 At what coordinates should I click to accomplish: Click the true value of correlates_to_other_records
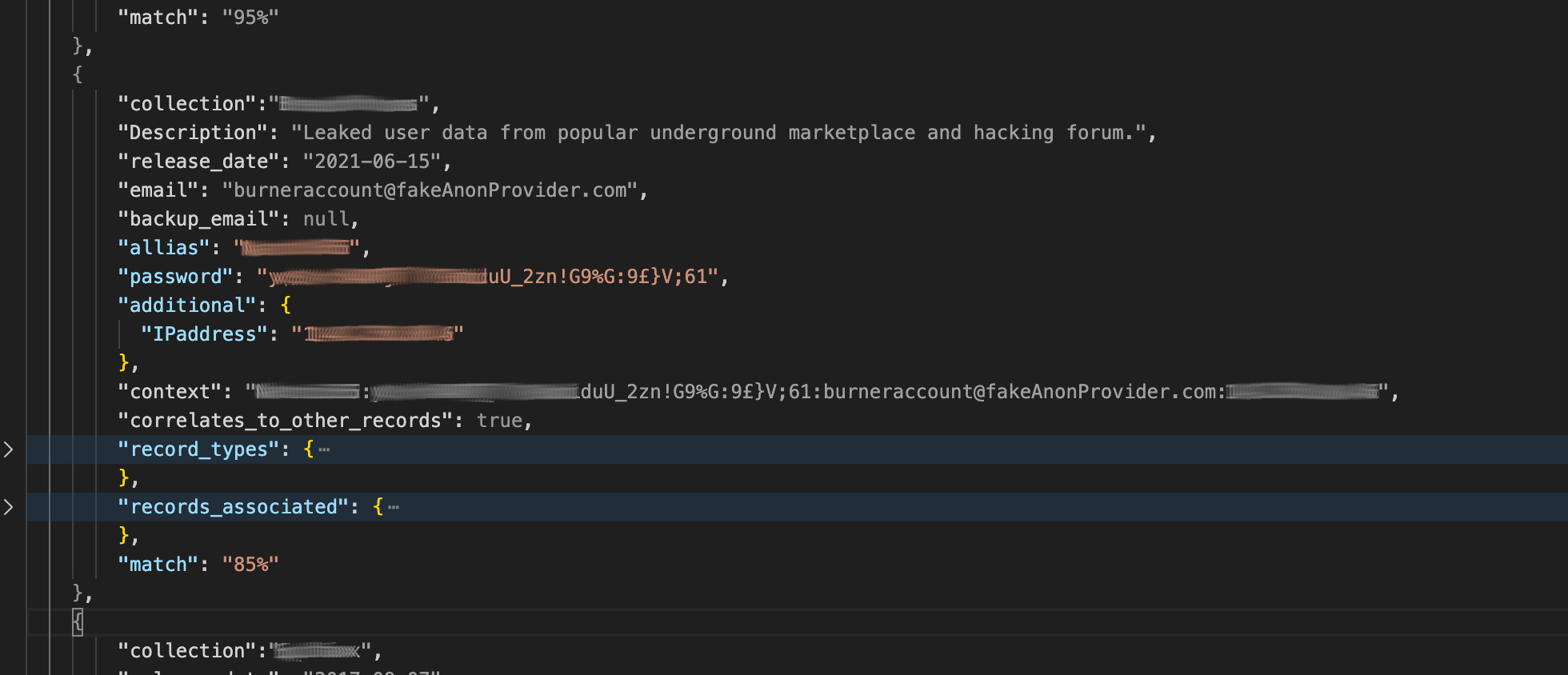coord(499,421)
